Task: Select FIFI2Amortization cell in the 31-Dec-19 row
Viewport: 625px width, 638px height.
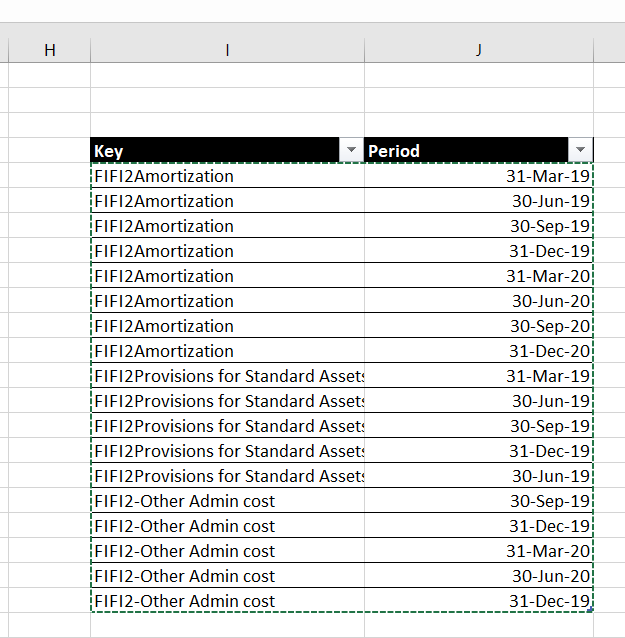Action: point(227,251)
